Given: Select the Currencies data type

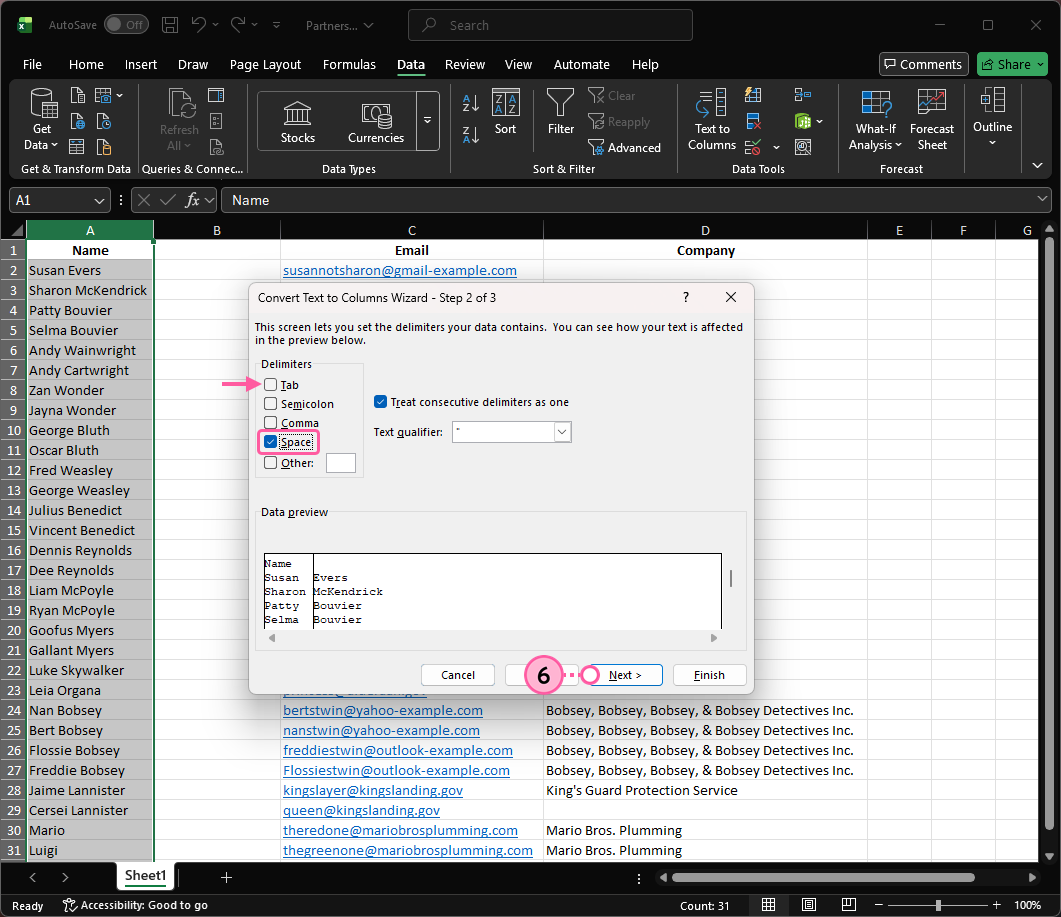Looking at the screenshot, I should 375,118.
